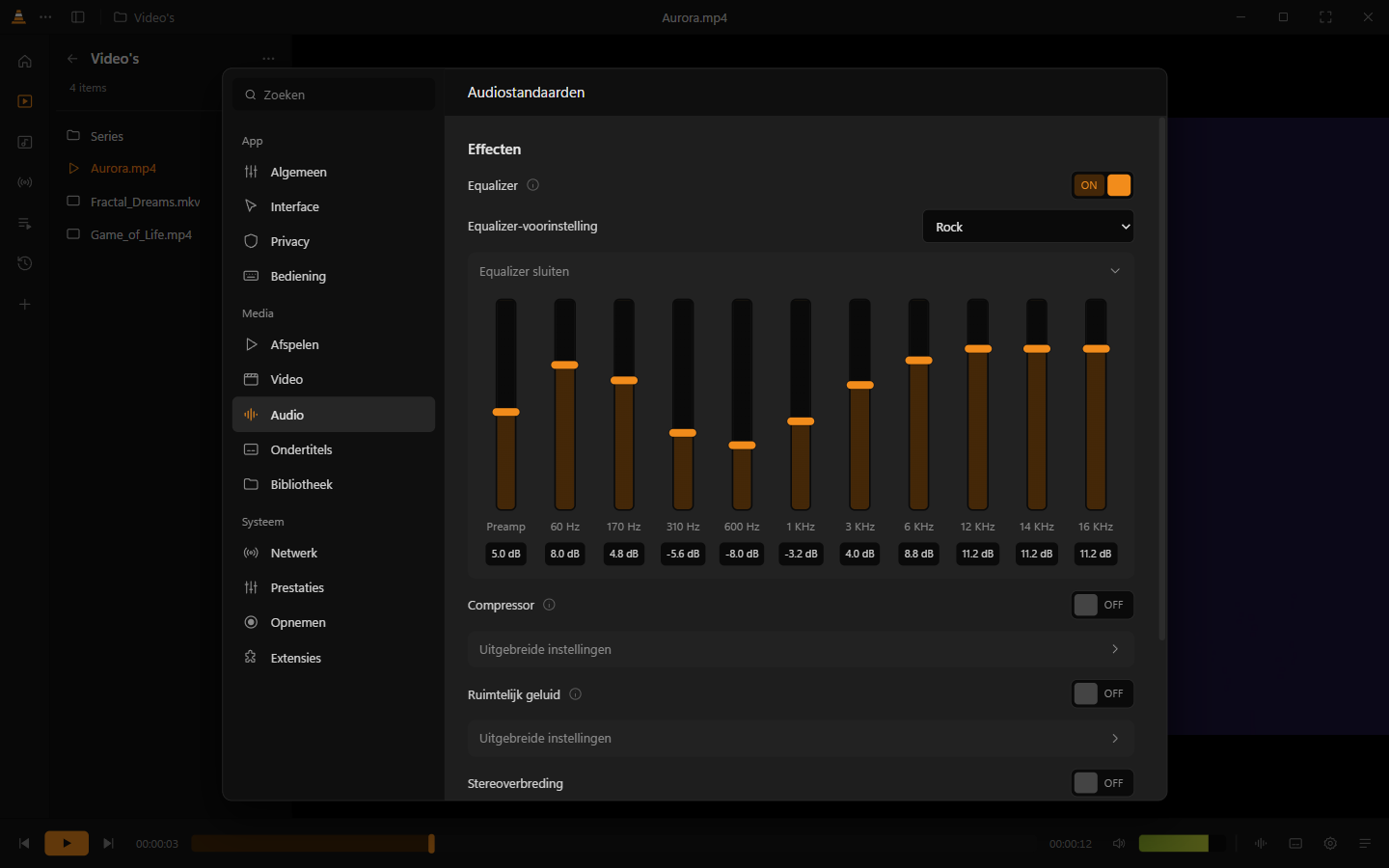Open the three-dot menu in Video's panel
Image resolution: width=1389 pixels, height=868 pixels.
(268, 59)
